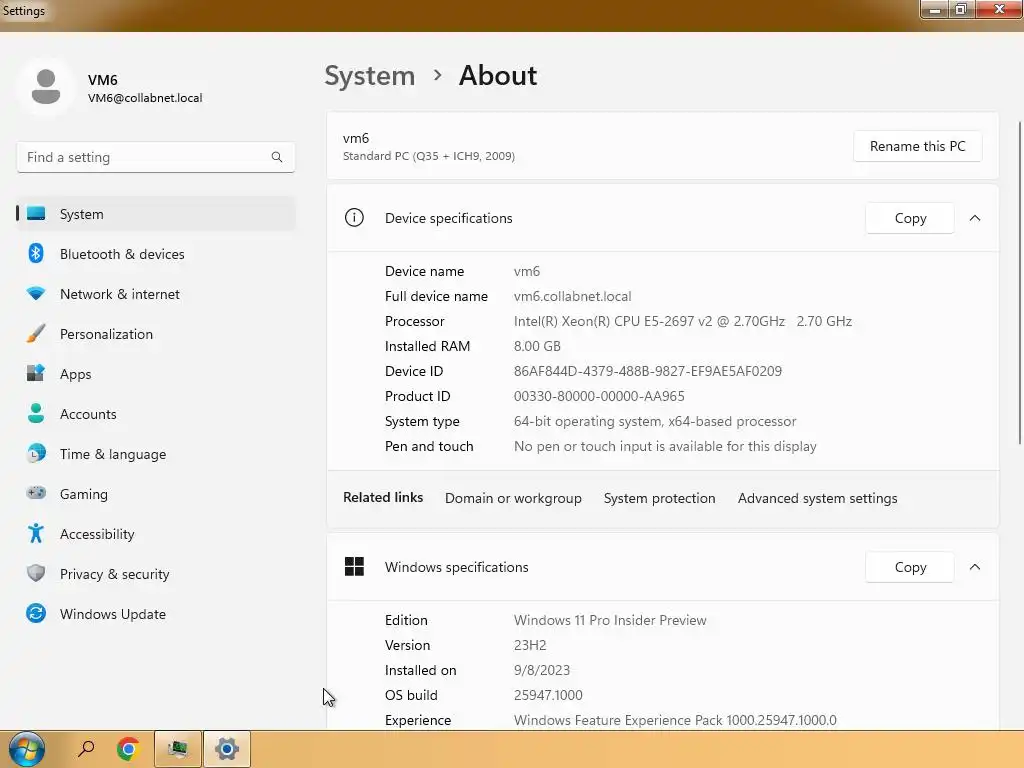Click the Apps icon in sidebar

click(35, 373)
